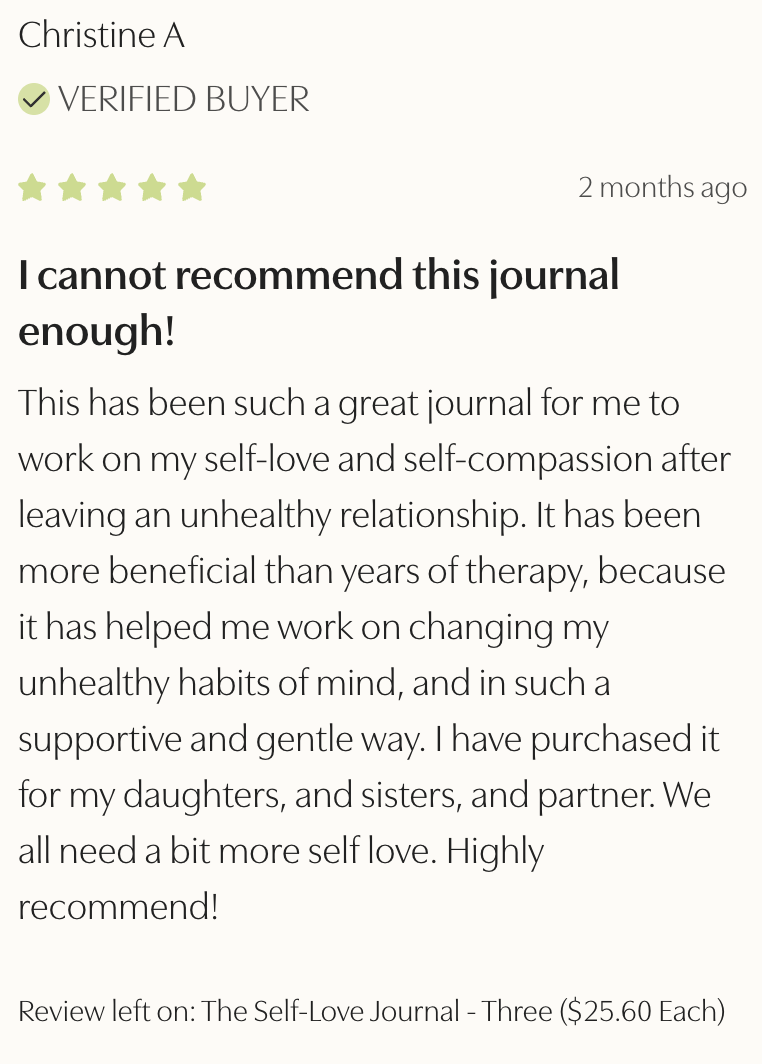
Task: Click the second rating star
Action: 72,188
